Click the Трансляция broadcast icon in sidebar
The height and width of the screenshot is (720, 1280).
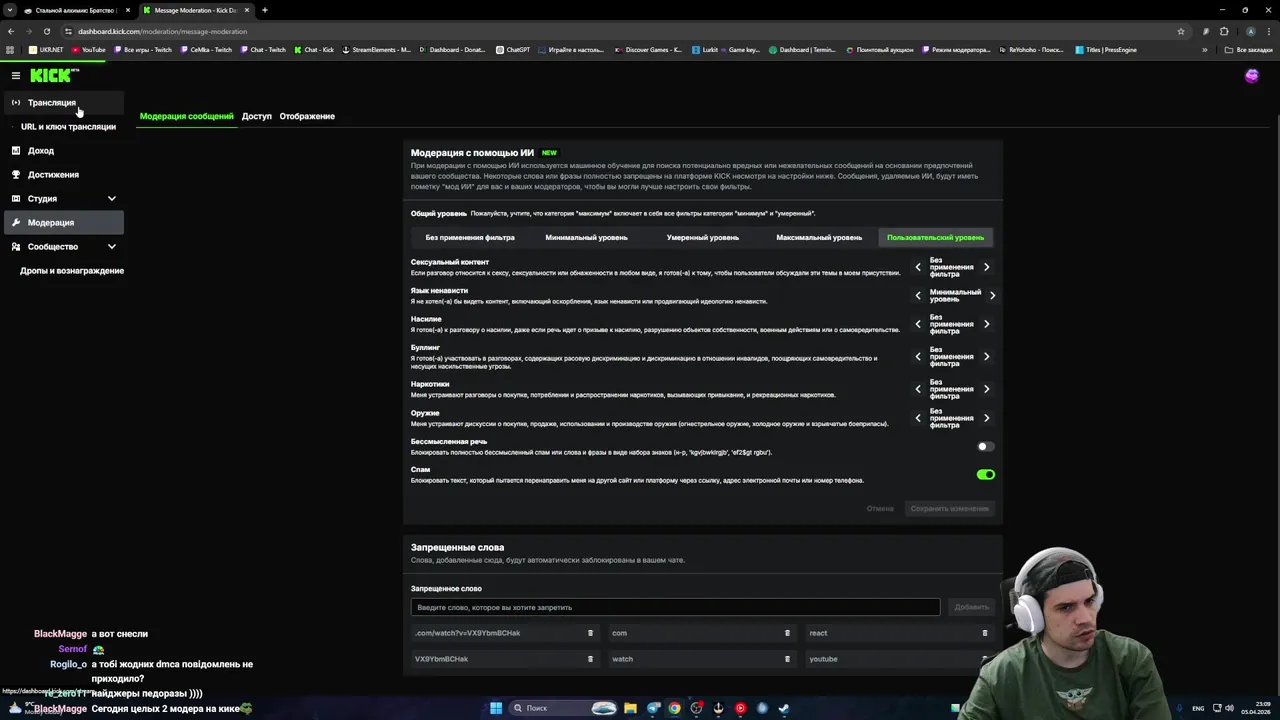16,103
